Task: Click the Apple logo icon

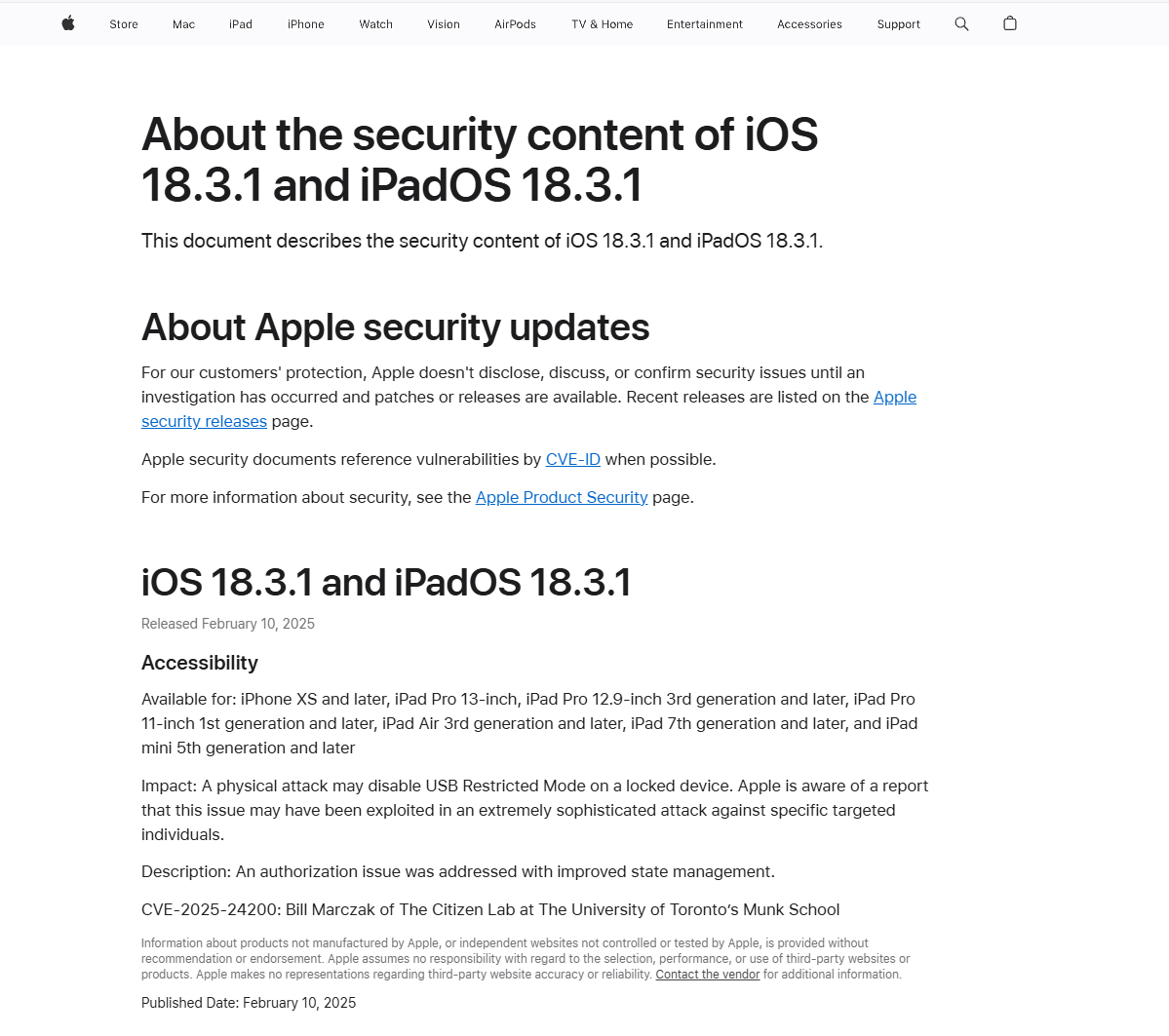Action: 68,23
